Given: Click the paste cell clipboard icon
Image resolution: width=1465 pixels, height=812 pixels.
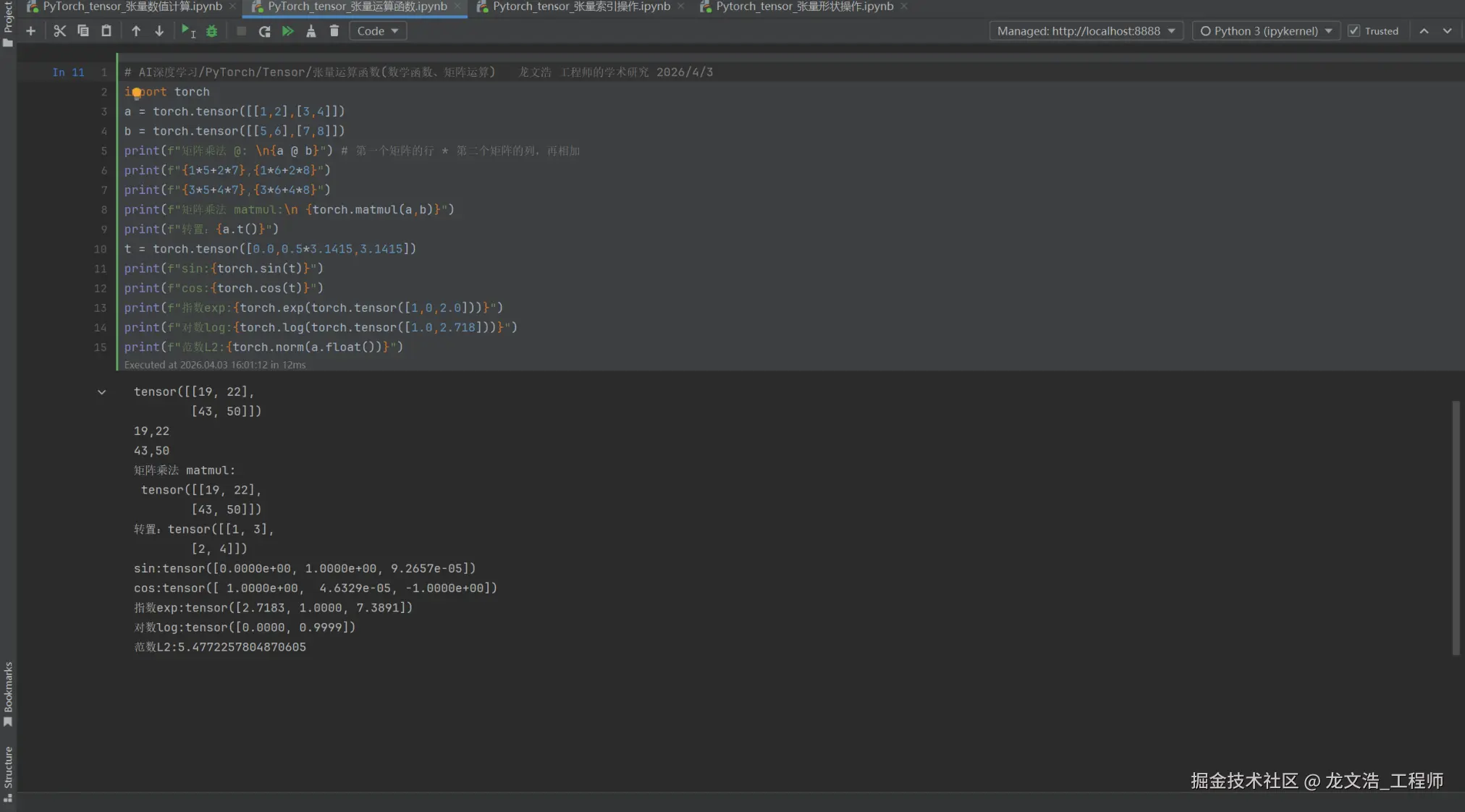Looking at the screenshot, I should 106,31.
